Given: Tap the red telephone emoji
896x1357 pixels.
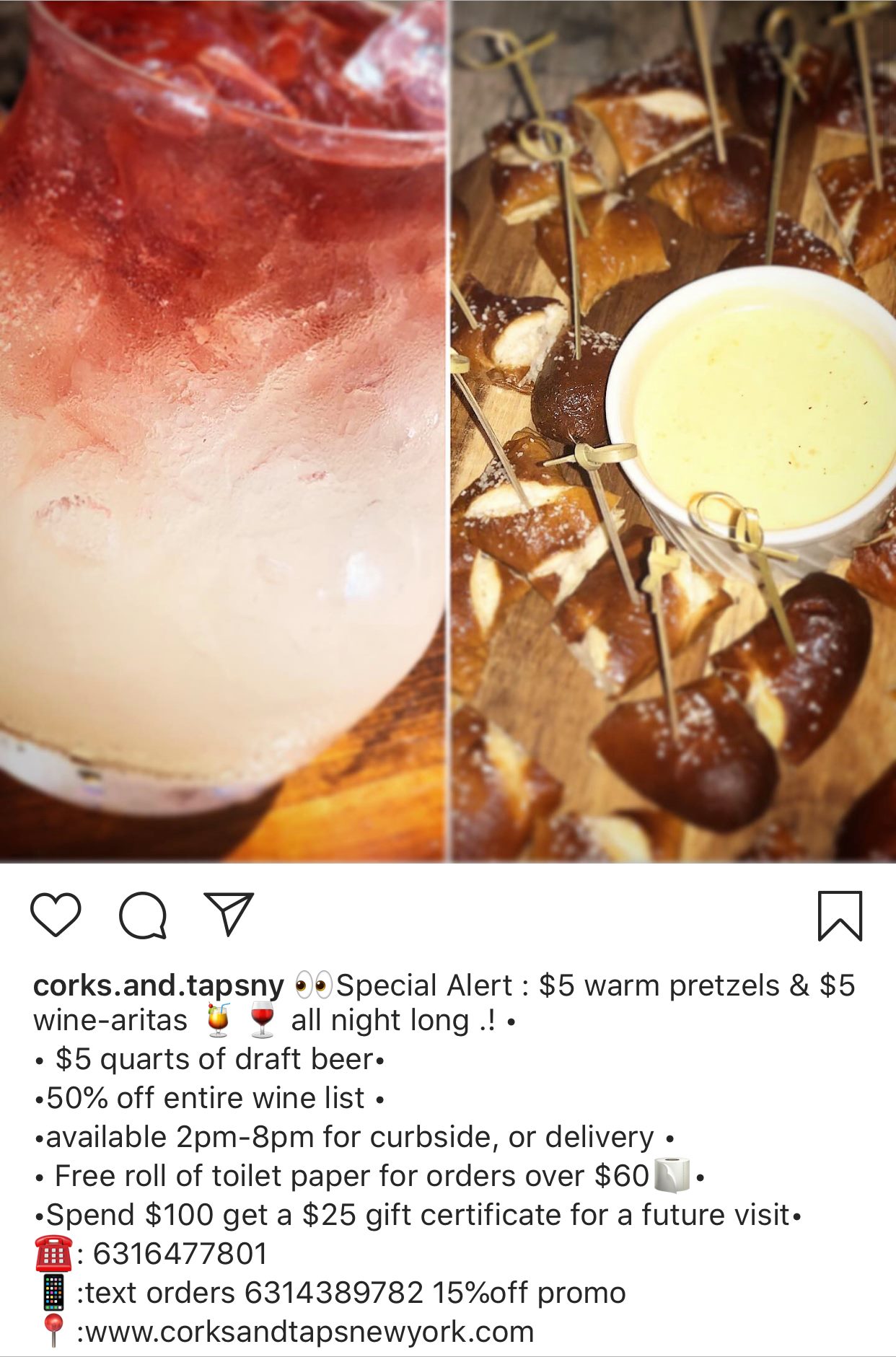Looking at the screenshot, I should (x=53, y=1253).
